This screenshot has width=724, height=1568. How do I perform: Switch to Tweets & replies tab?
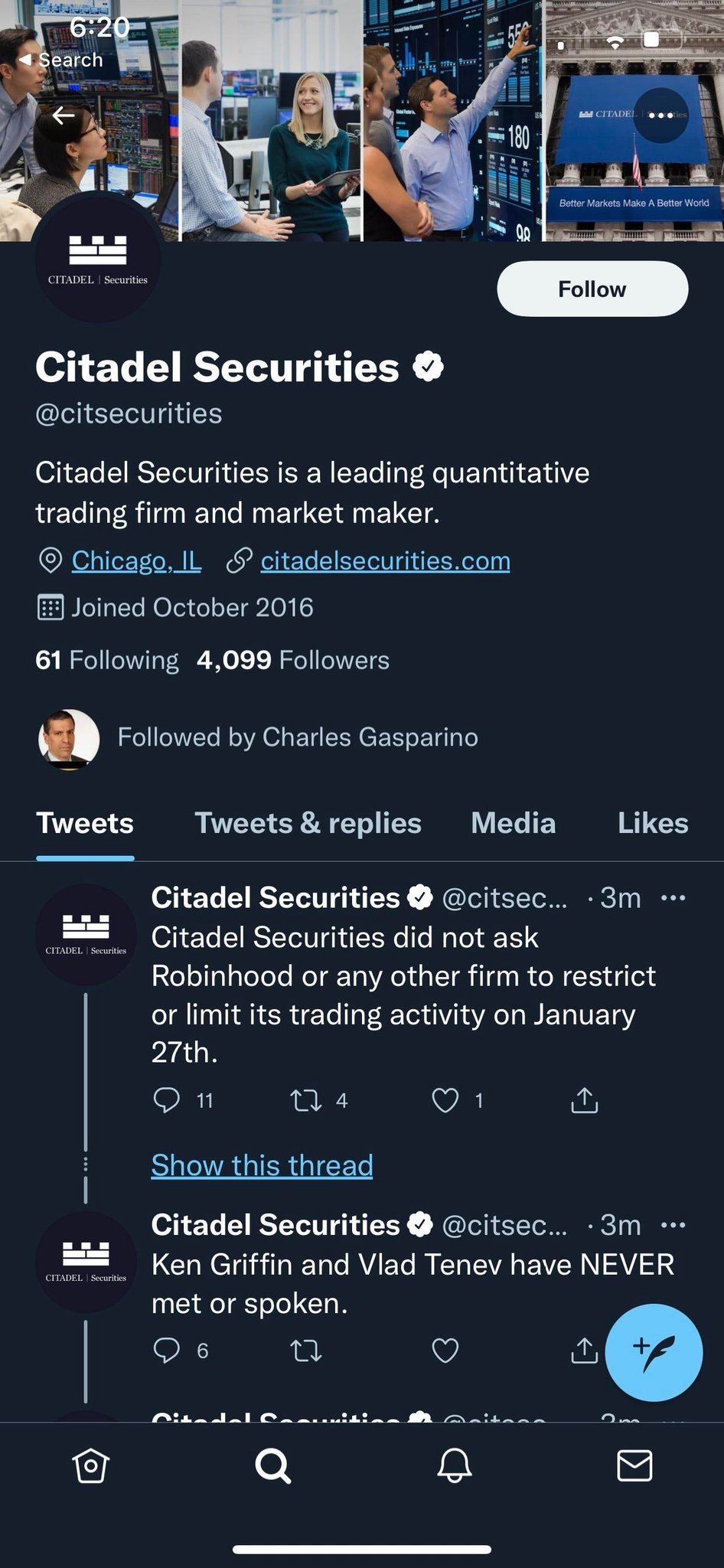click(308, 823)
